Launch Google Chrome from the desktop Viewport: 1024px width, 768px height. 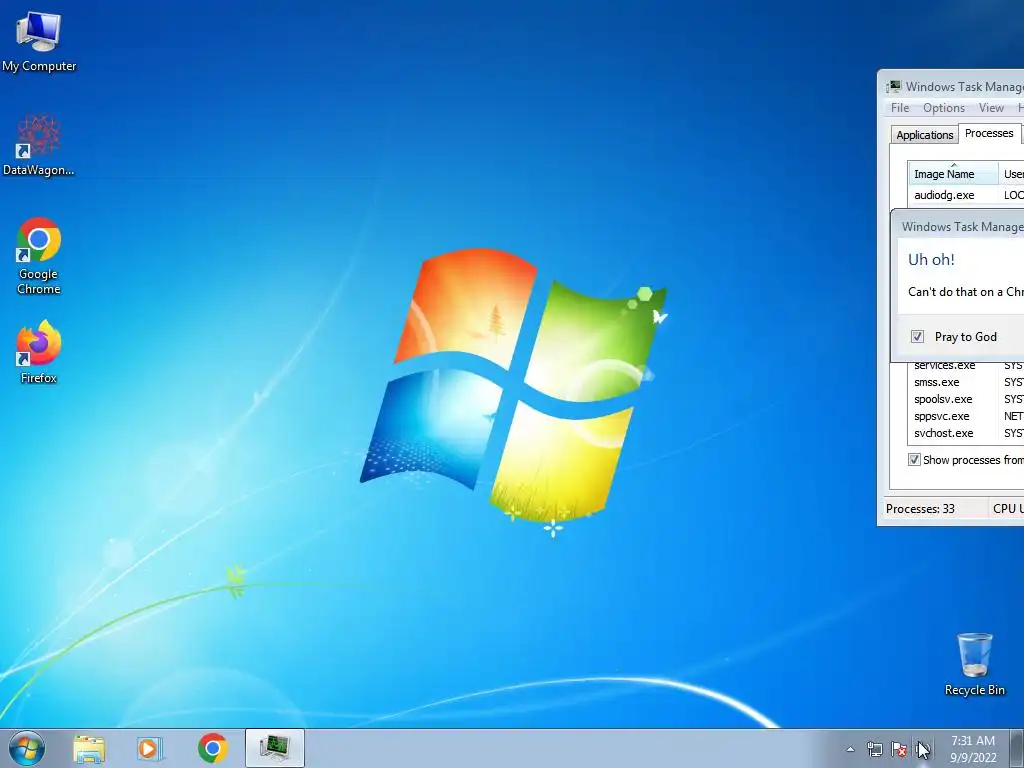pos(39,255)
